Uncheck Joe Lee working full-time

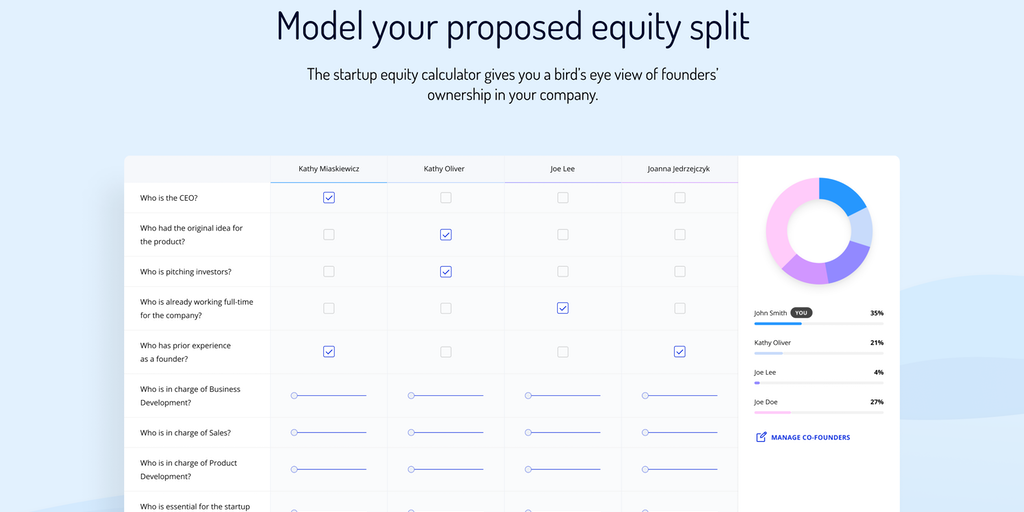[563, 308]
